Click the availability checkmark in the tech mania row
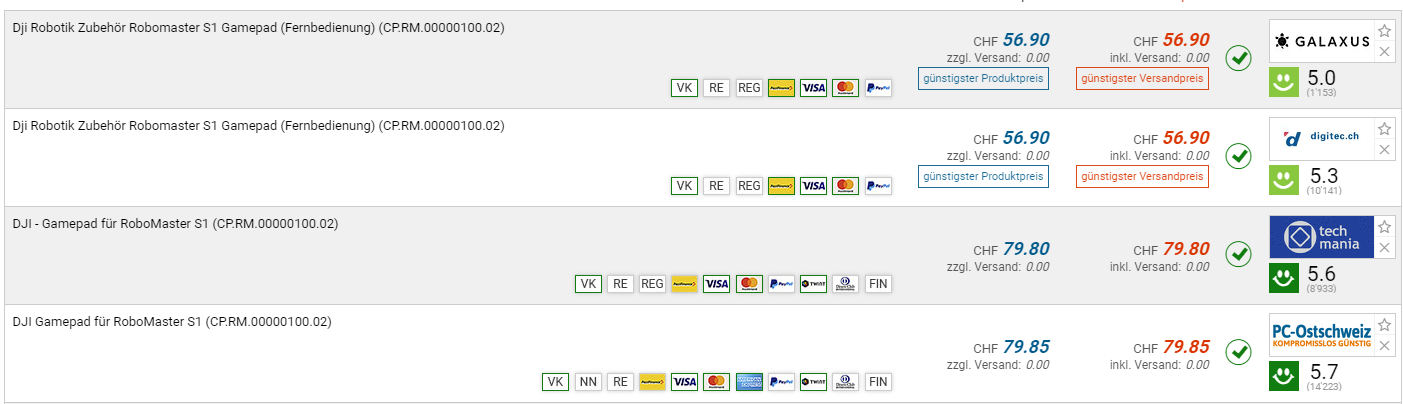 (x=1239, y=254)
